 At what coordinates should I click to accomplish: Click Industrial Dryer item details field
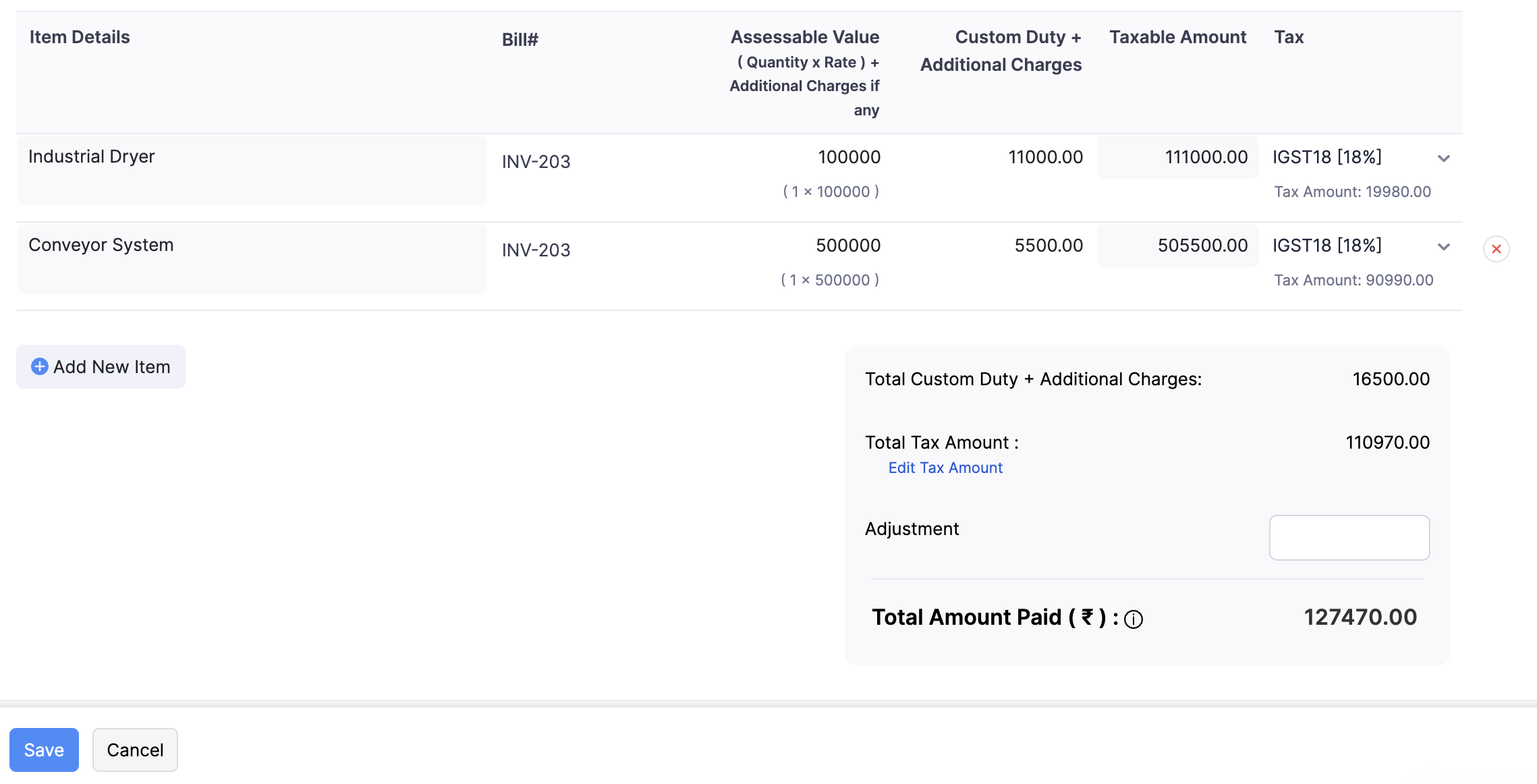point(252,171)
